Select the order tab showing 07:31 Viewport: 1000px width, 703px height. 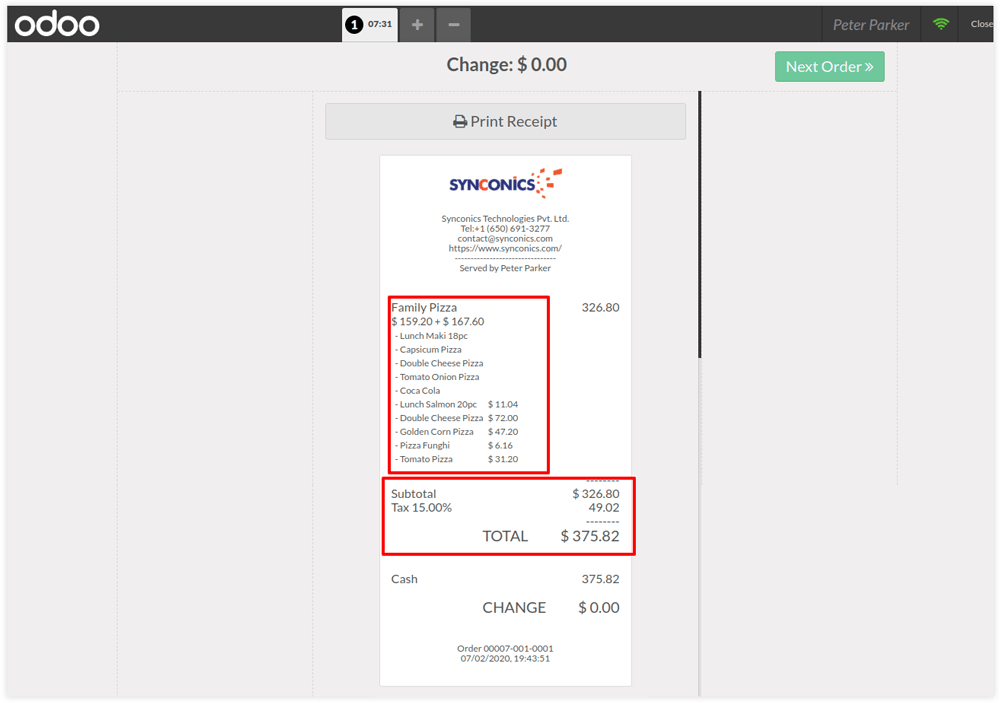(x=369, y=24)
